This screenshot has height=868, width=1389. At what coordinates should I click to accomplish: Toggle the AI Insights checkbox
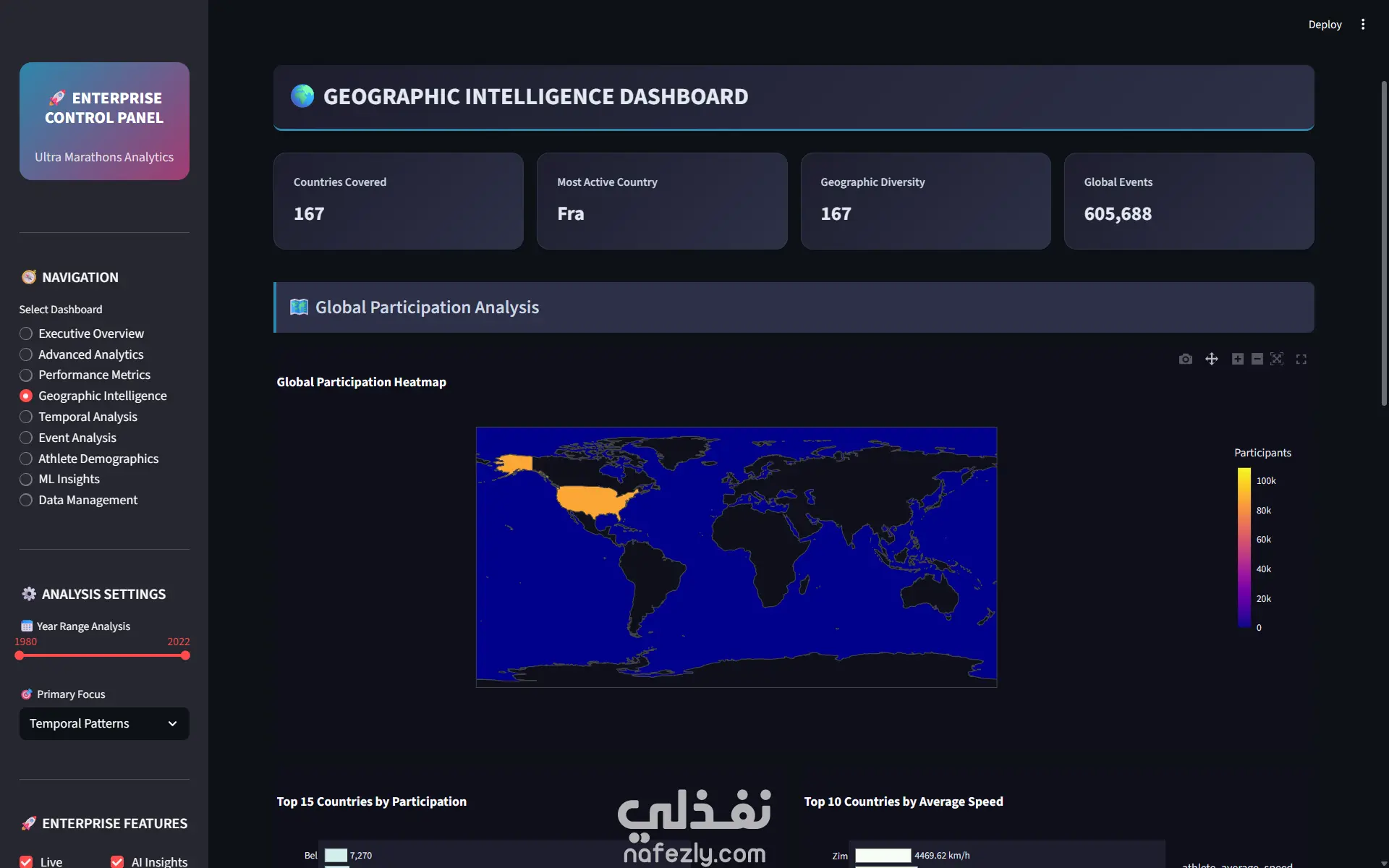click(117, 861)
